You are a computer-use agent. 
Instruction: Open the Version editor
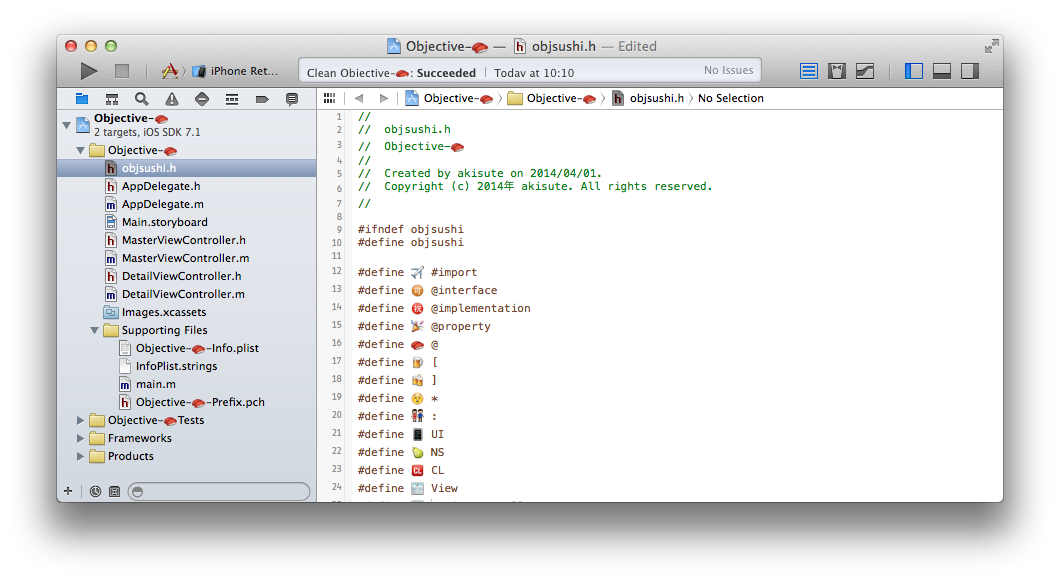point(865,71)
